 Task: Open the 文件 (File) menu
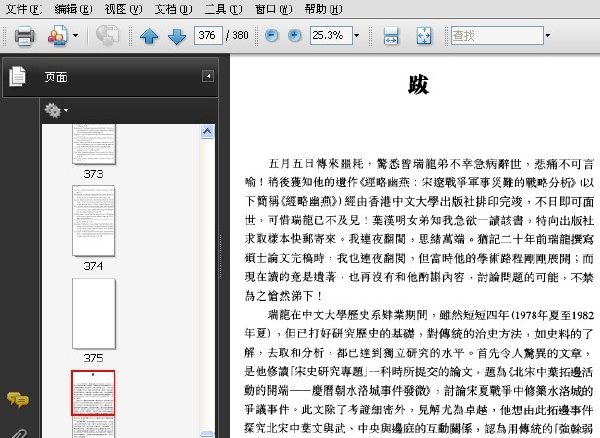[x=23, y=9]
